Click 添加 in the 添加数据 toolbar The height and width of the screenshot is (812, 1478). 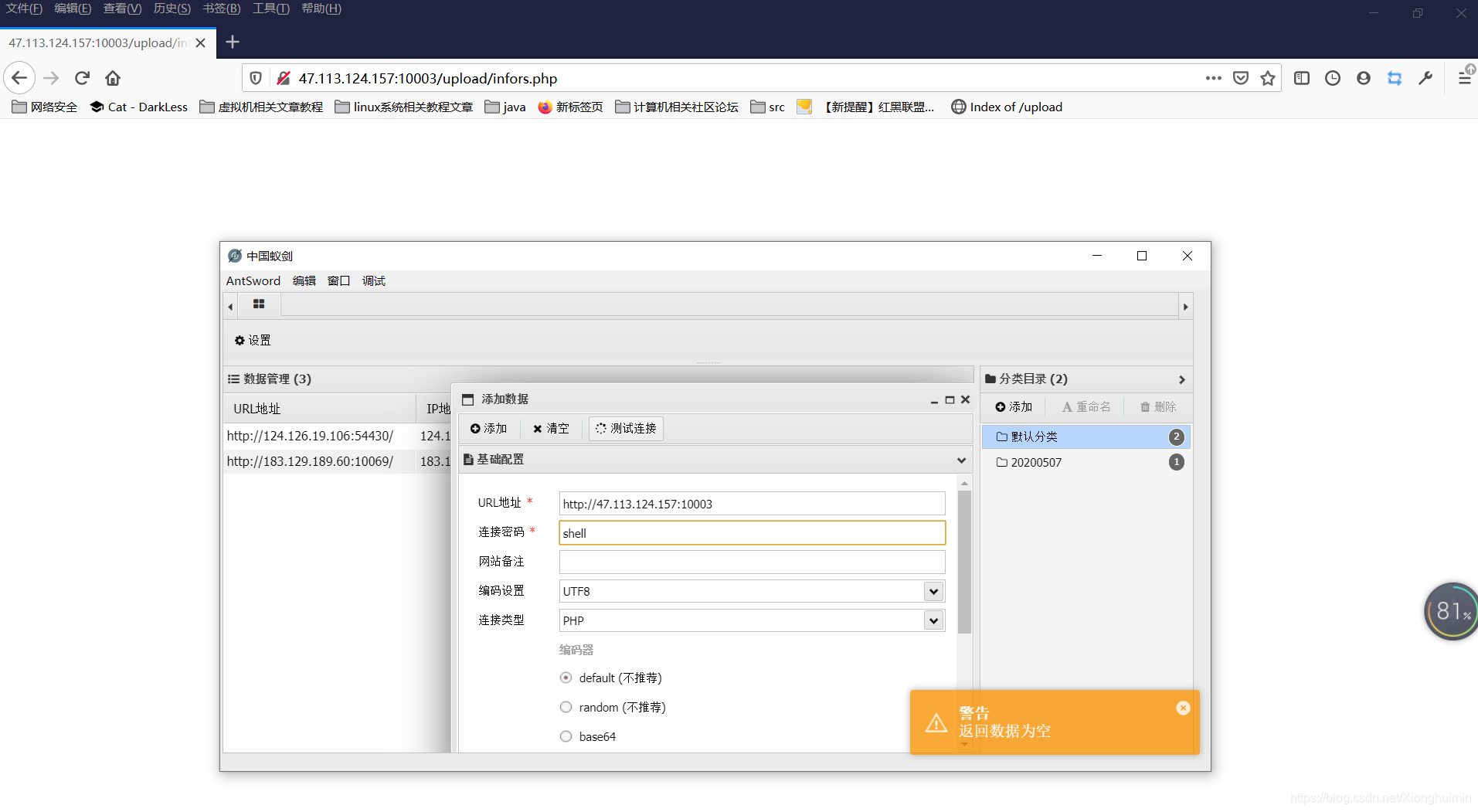click(488, 428)
